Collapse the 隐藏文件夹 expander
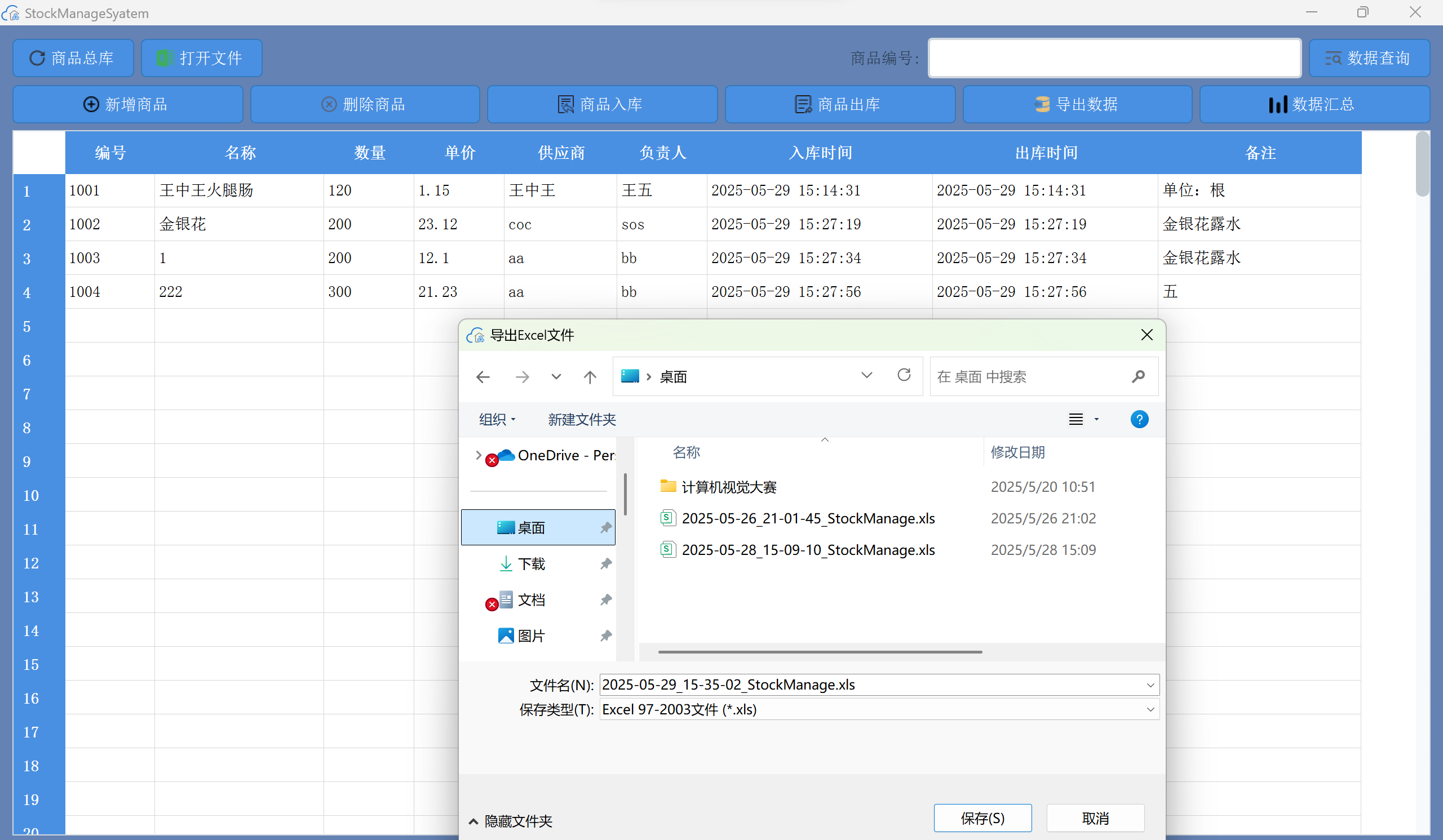 509,820
